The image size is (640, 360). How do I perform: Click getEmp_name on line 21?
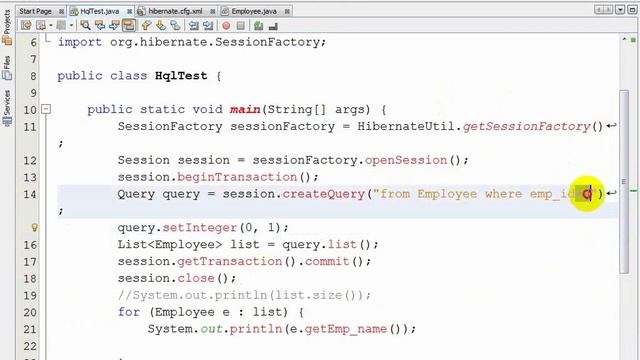click(346, 329)
